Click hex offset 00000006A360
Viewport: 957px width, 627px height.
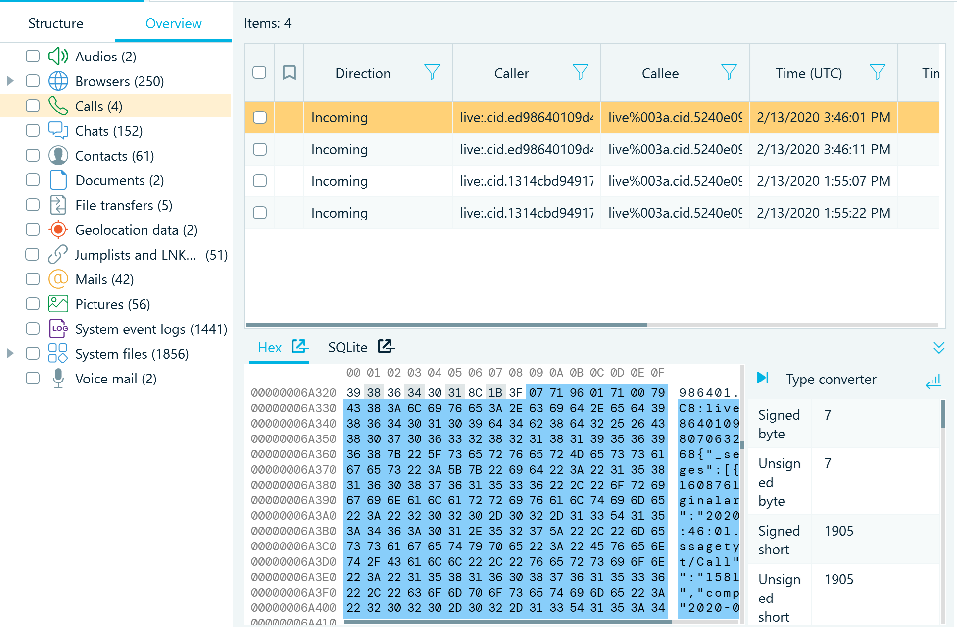tap(294, 454)
